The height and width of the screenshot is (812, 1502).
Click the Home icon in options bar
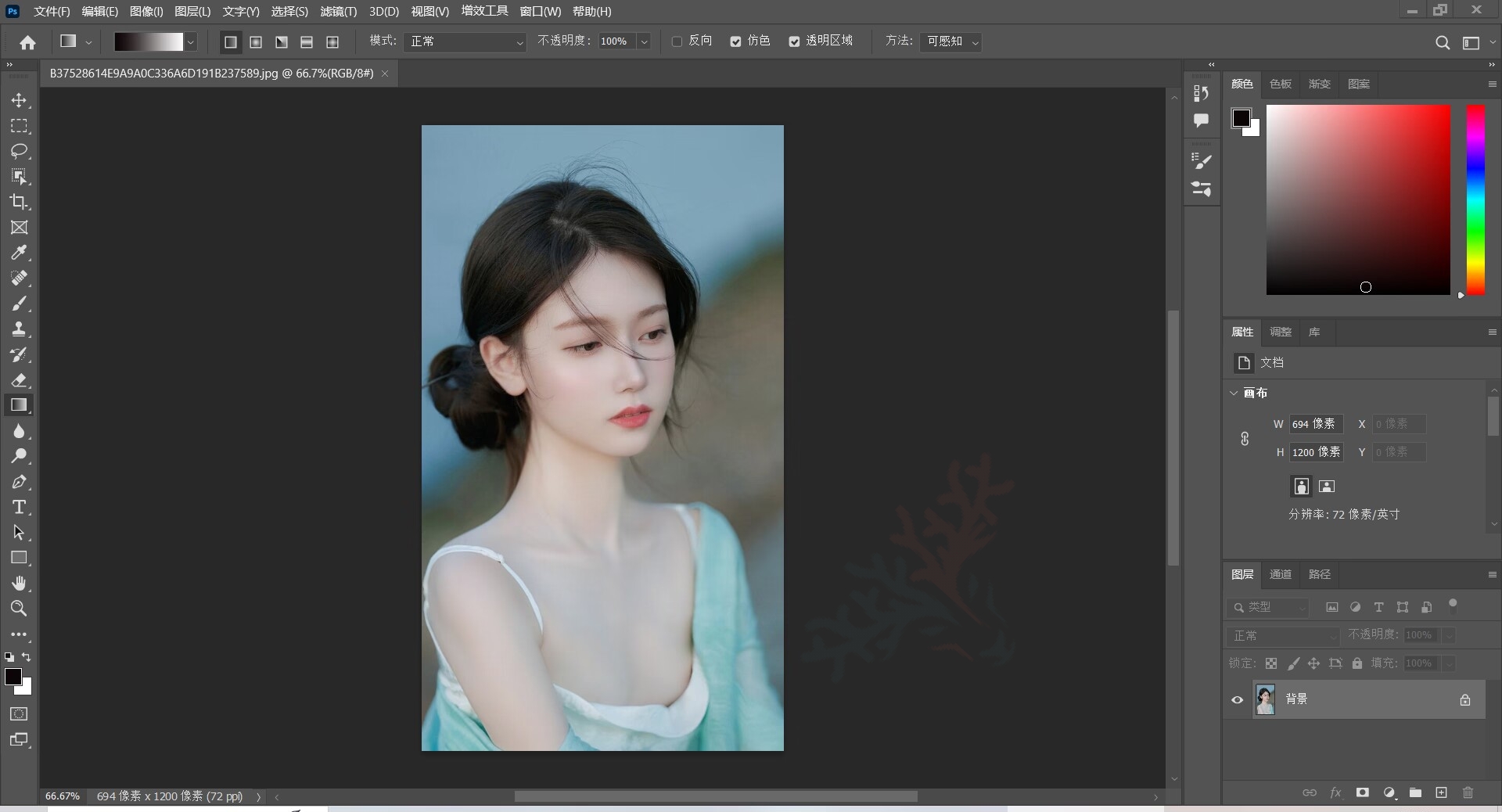tap(28, 42)
